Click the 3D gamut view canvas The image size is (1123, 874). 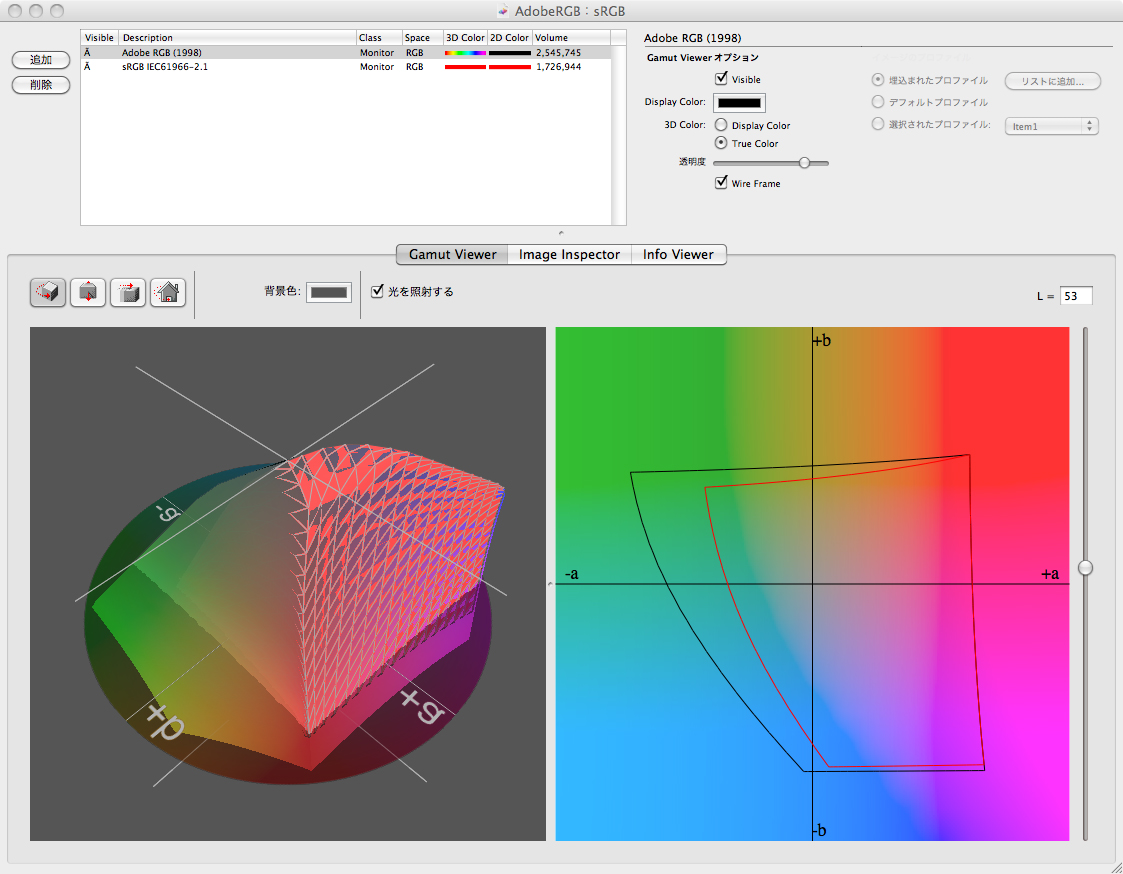tap(288, 584)
